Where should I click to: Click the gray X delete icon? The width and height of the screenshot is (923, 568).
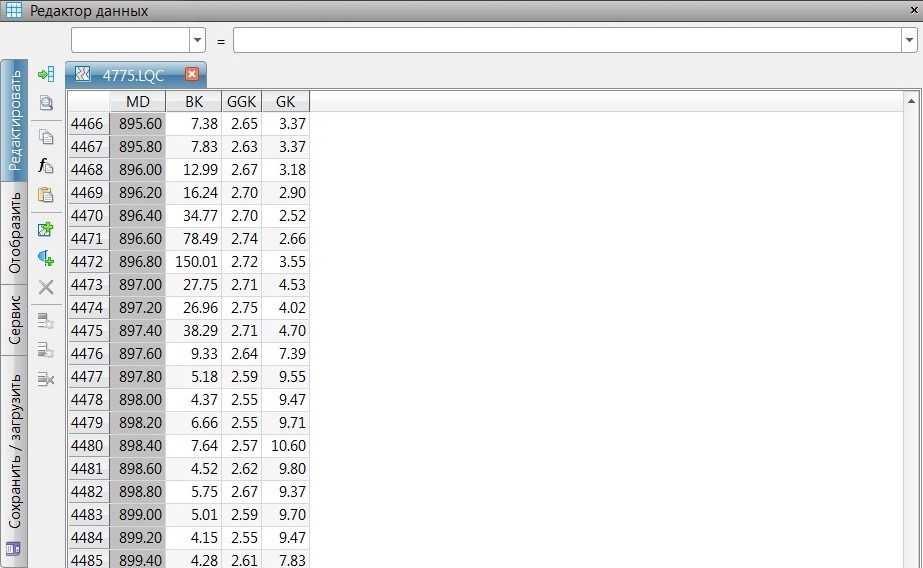46,287
